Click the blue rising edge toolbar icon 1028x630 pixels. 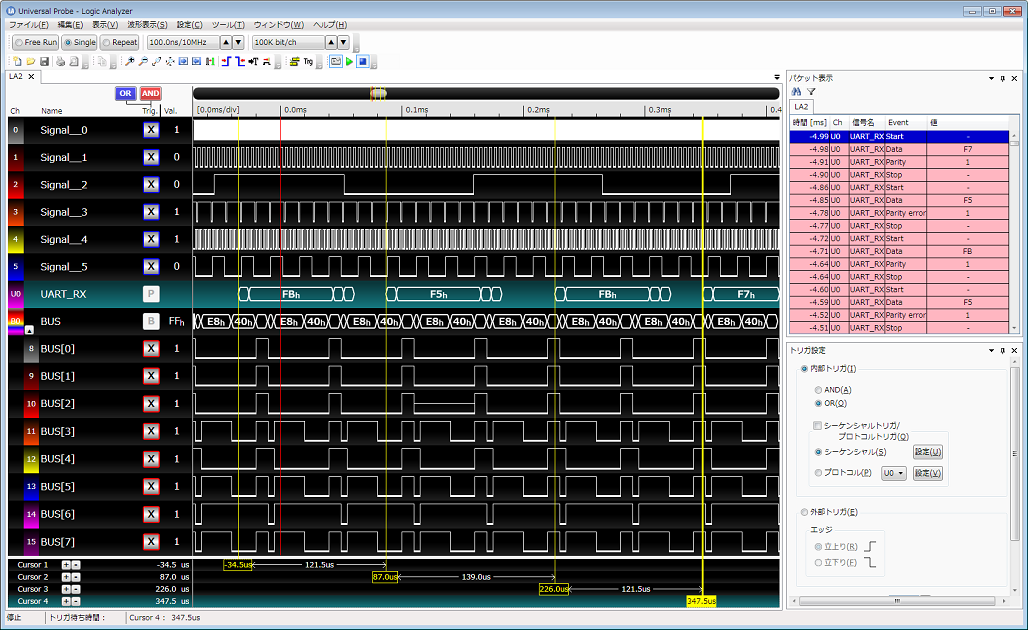coord(227,62)
